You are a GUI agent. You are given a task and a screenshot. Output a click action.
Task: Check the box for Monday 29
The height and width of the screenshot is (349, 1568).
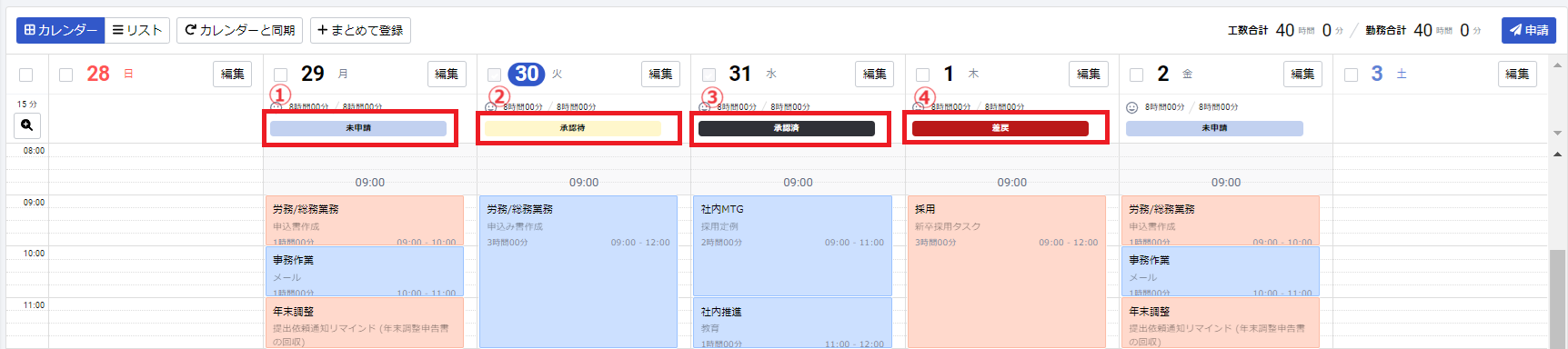tap(280, 75)
